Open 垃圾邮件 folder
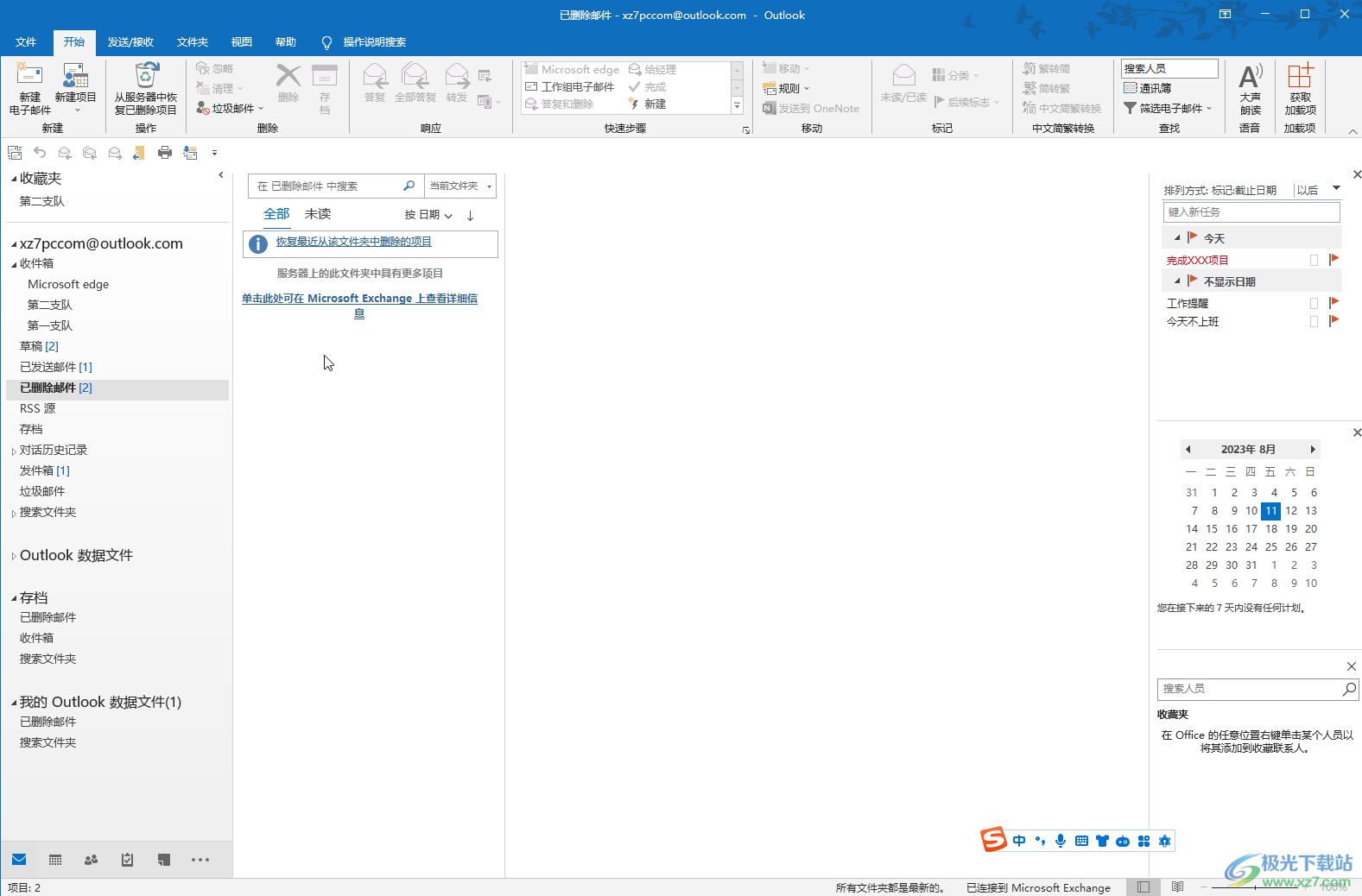The height and width of the screenshot is (896, 1362). [42, 491]
